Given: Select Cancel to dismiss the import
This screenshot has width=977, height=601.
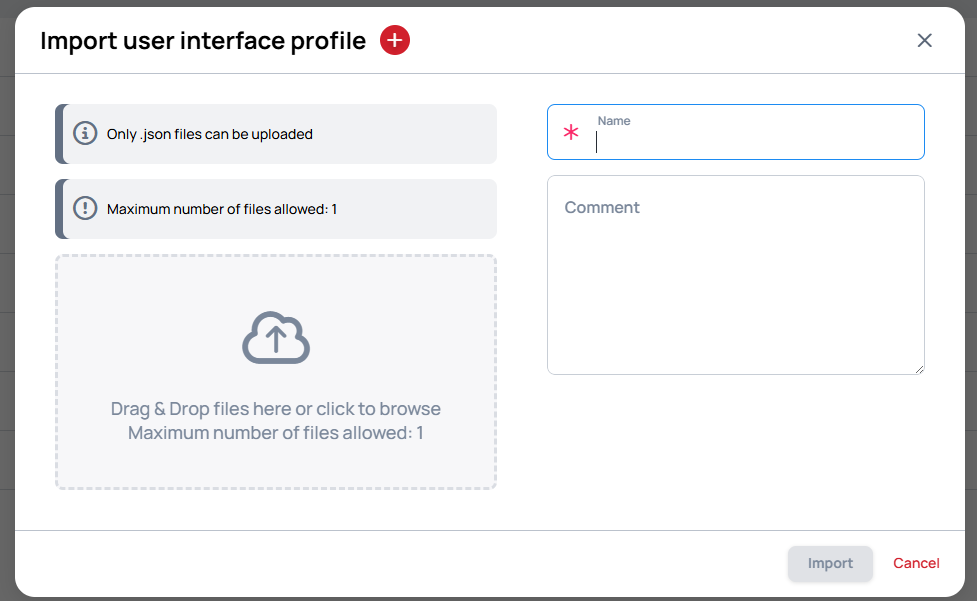Looking at the screenshot, I should click(916, 563).
